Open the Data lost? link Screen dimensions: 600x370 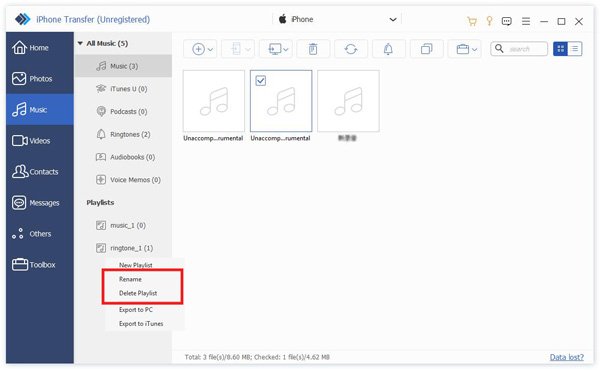pos(567,357)
